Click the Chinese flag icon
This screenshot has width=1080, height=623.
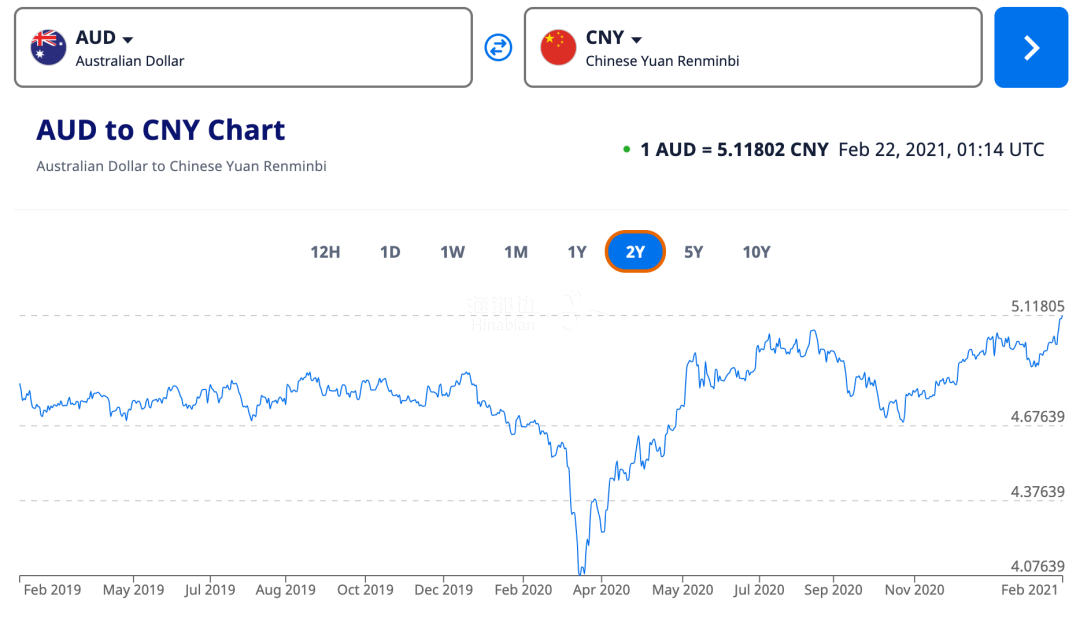pos(558,47)
